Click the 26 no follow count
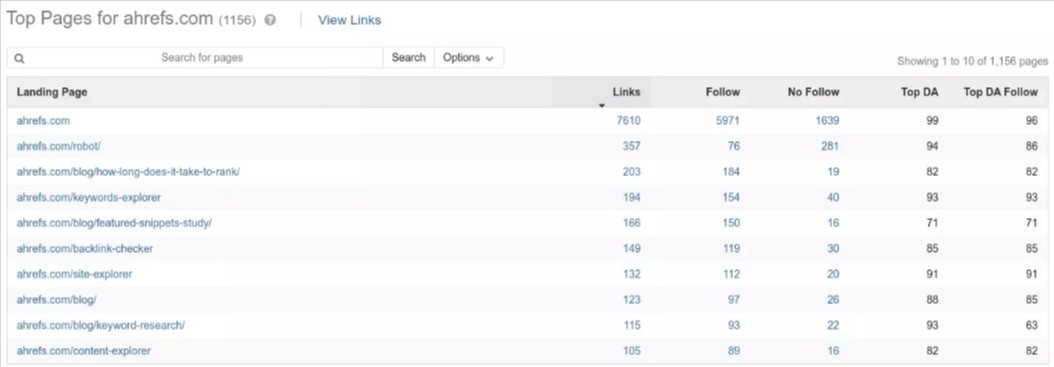Viewport: 1054px width, 367px height. [x=833, y=300]
